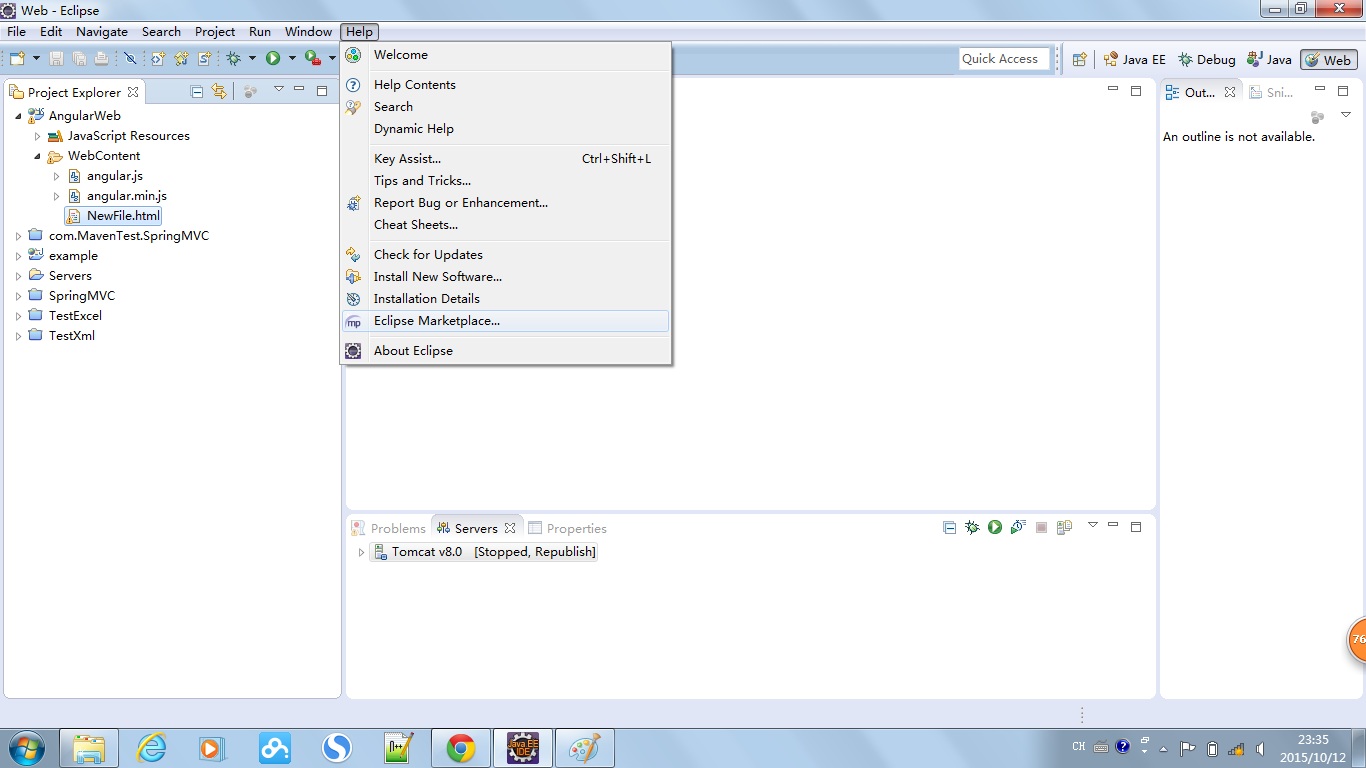
Task: Close the Project Explorer tab
Action: (x=133, y=92)
